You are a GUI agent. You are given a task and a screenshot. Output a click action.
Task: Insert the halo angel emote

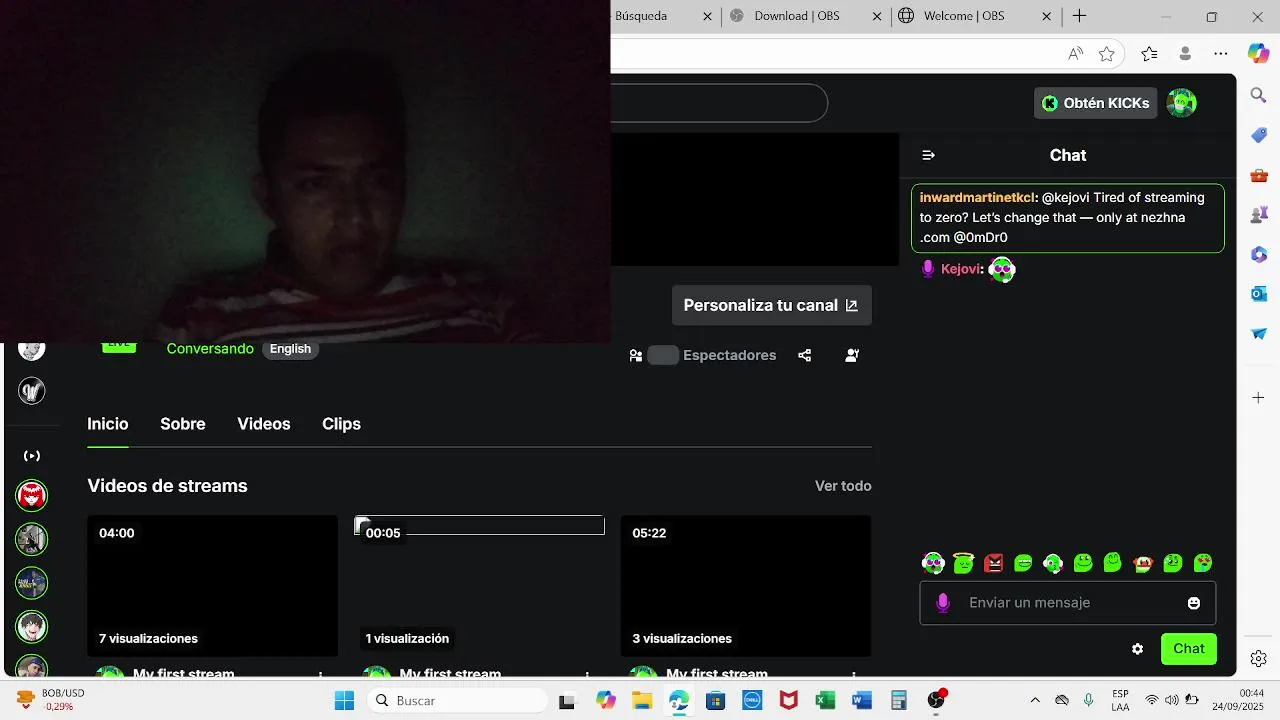[963, 563]
